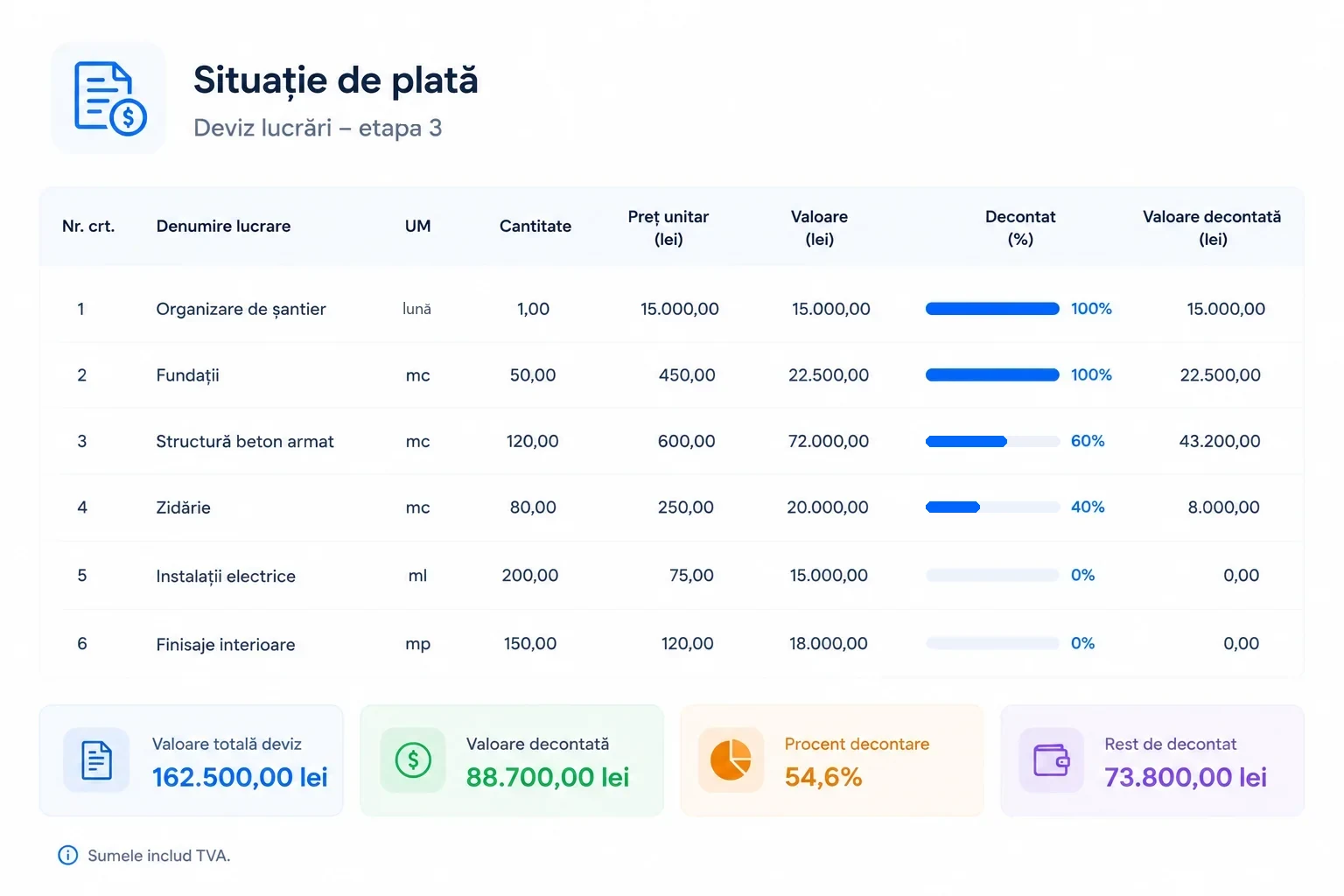
Task: Click unit price 75,00 for Instalații electrice
Action: 691,575
